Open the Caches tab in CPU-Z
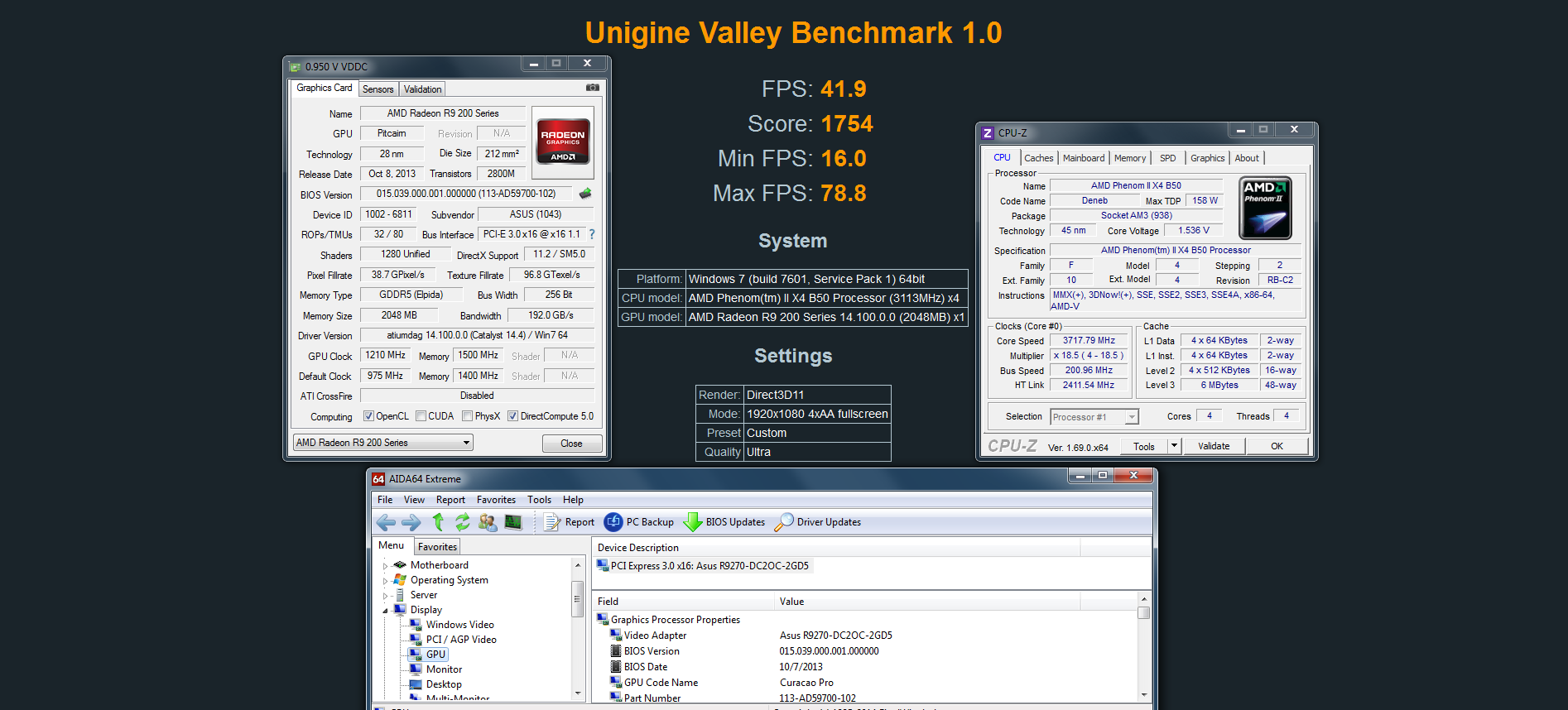This screenshot has height=710, width=1568. [x=1038, y=158]
